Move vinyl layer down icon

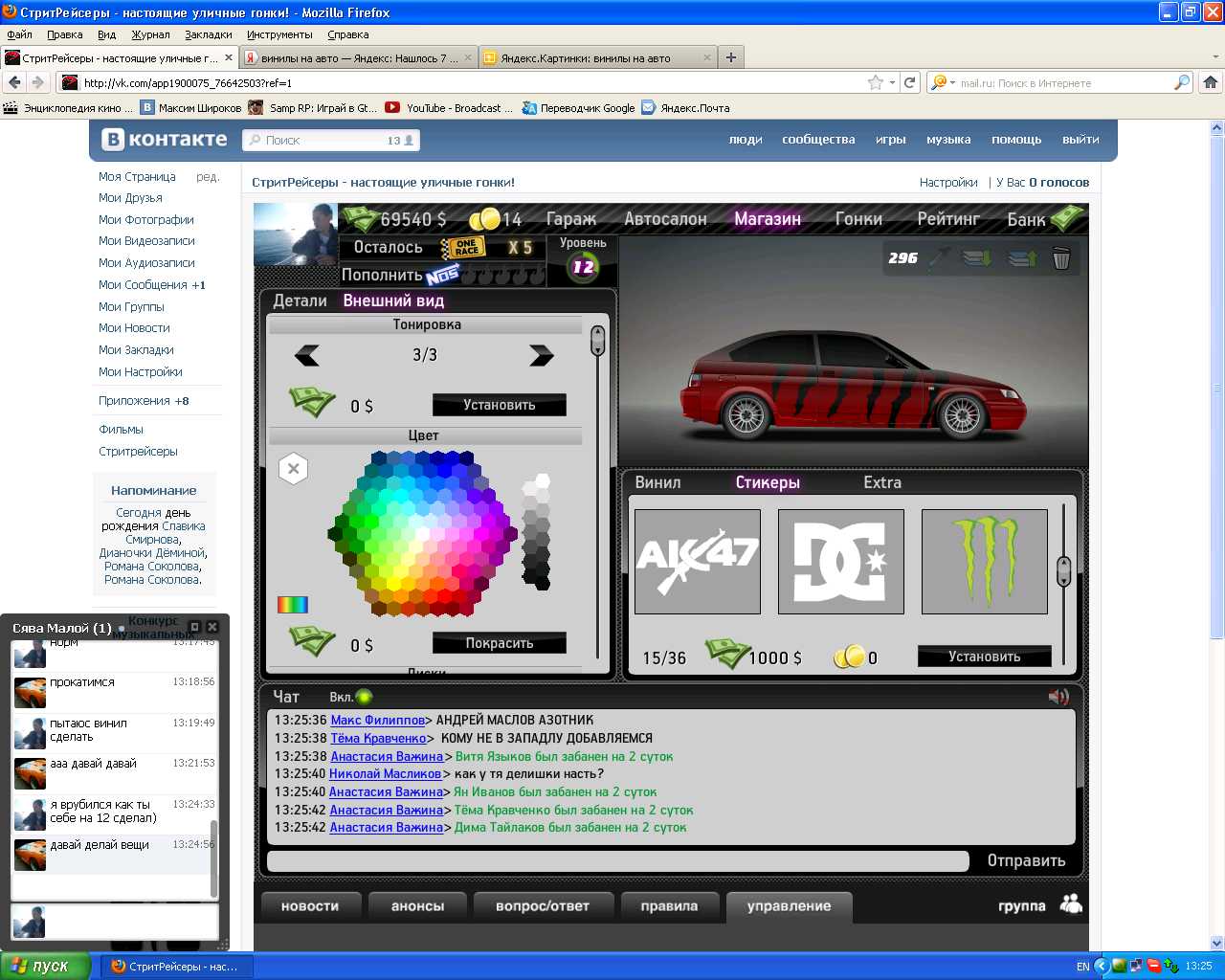click(x=977, y=257)
